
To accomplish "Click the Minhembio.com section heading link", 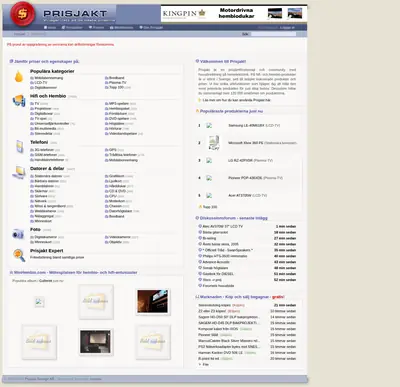I will click(75, 273).
